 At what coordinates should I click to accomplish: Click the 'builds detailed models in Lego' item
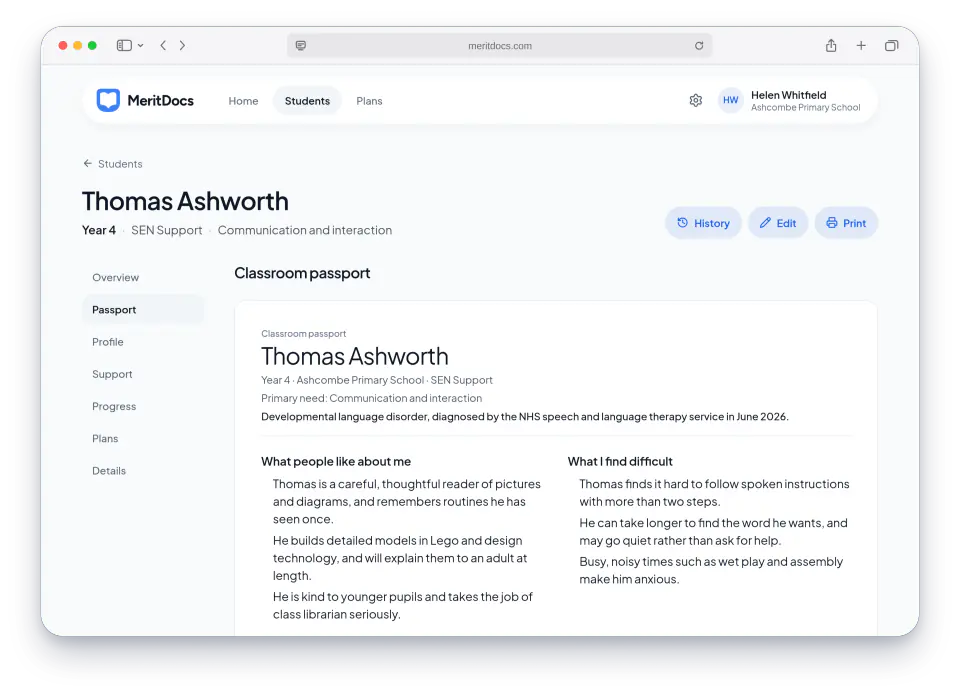(x=400, y=558)
